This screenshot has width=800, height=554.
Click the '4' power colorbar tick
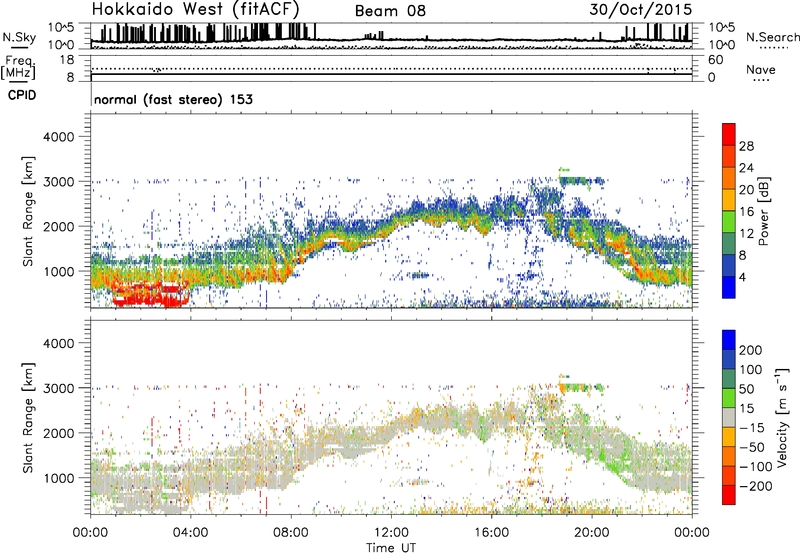pyautogui.click(x=742, y=277)
